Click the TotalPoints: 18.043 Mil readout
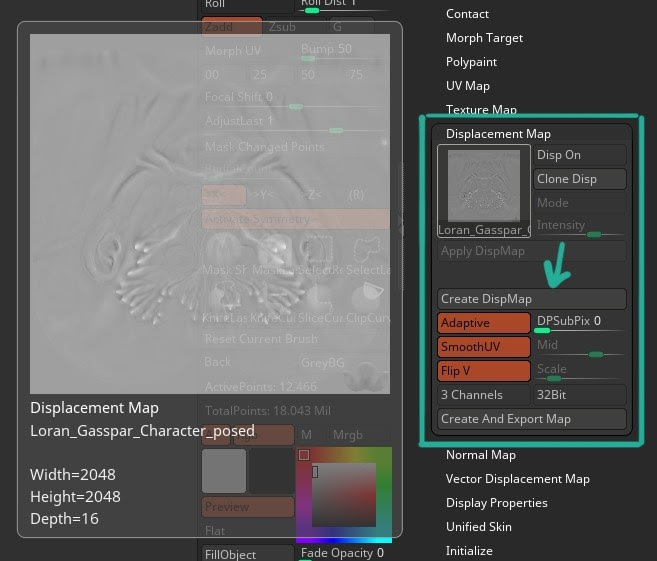 coord(268,411)
